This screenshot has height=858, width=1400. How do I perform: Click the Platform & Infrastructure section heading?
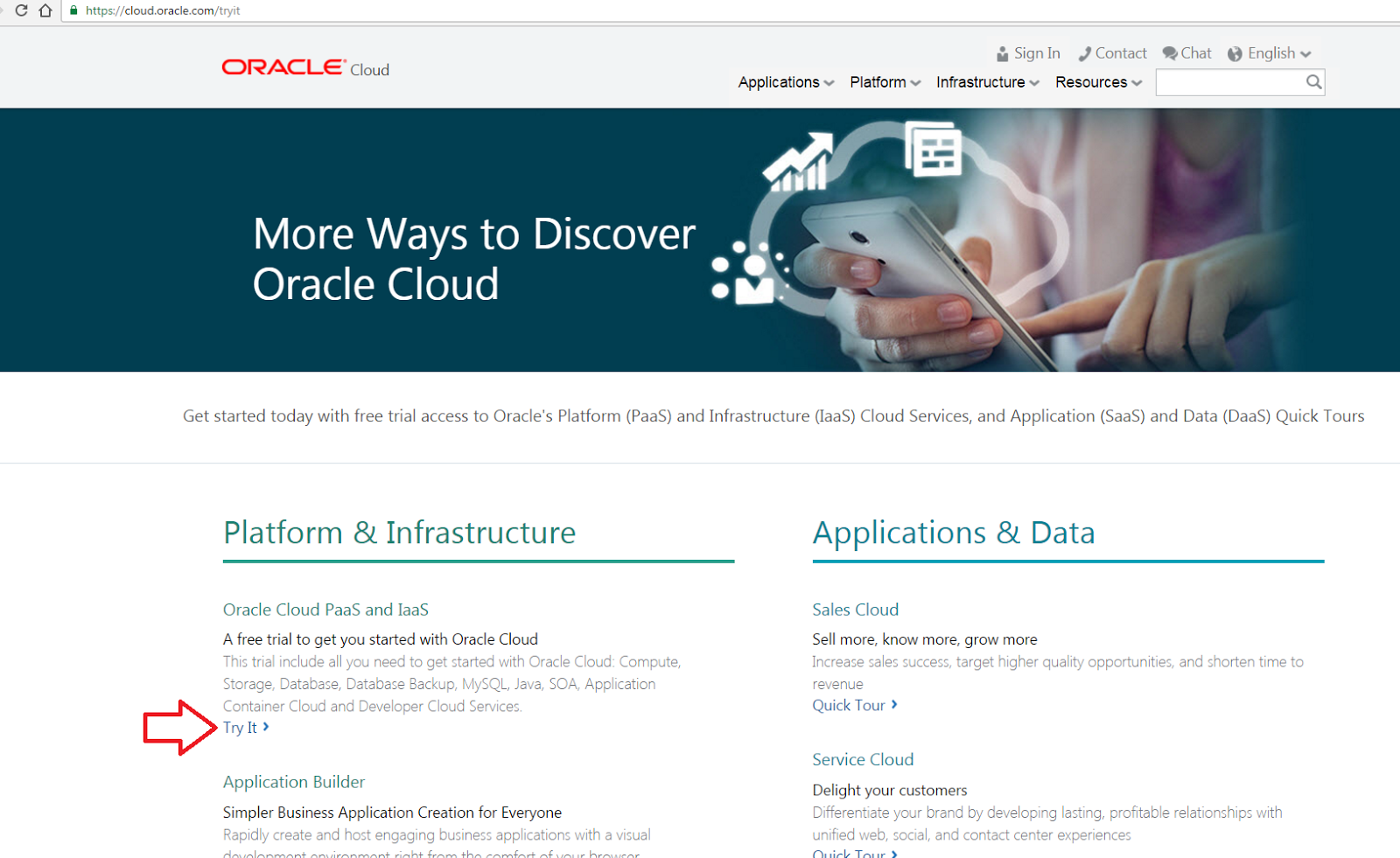[399, 533]
